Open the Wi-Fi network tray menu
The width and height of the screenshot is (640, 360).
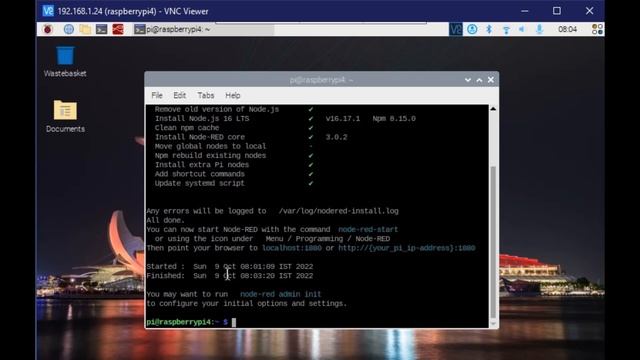coord(506,29)
